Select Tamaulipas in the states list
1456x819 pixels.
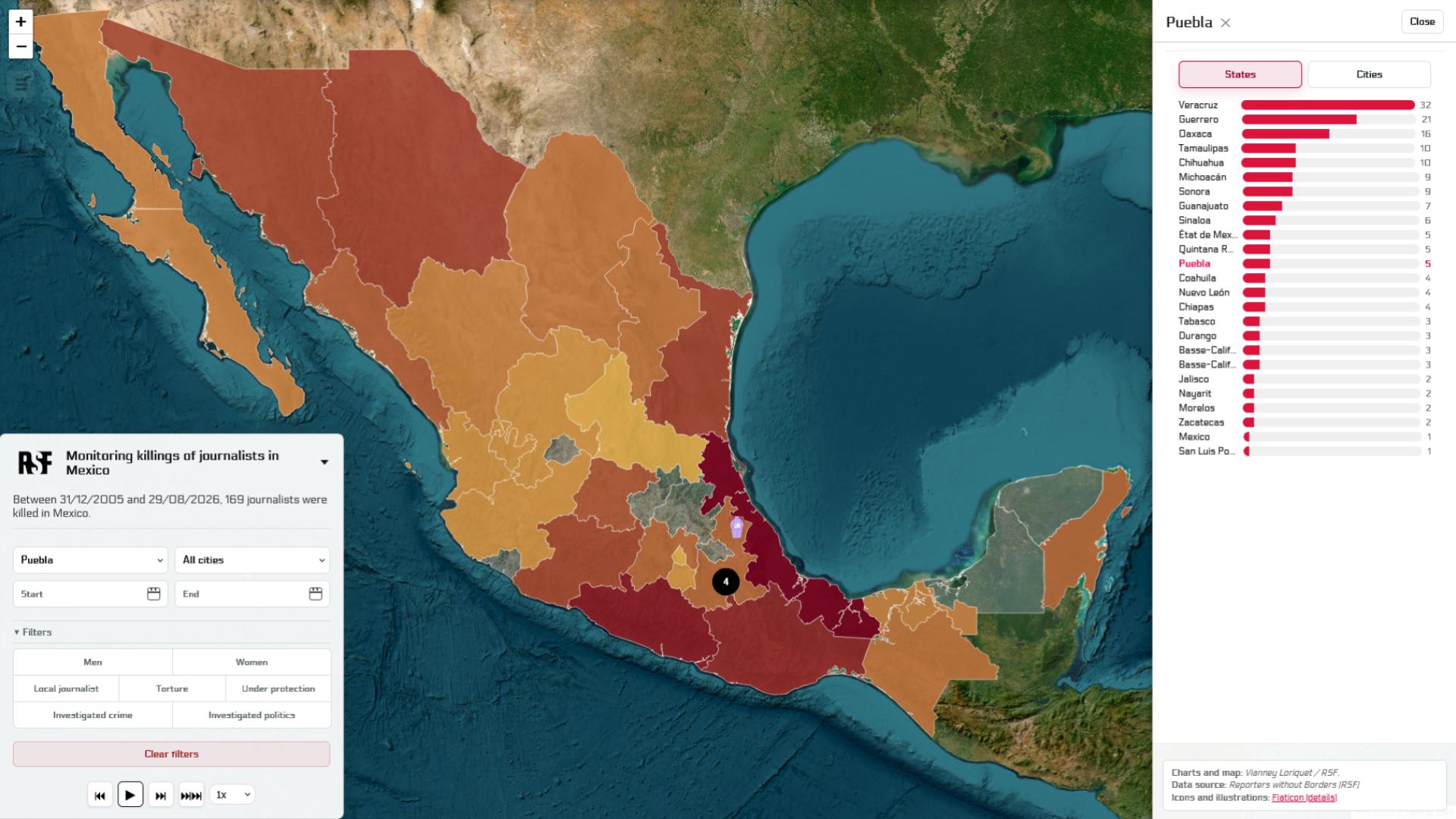tap(1304, 148)
